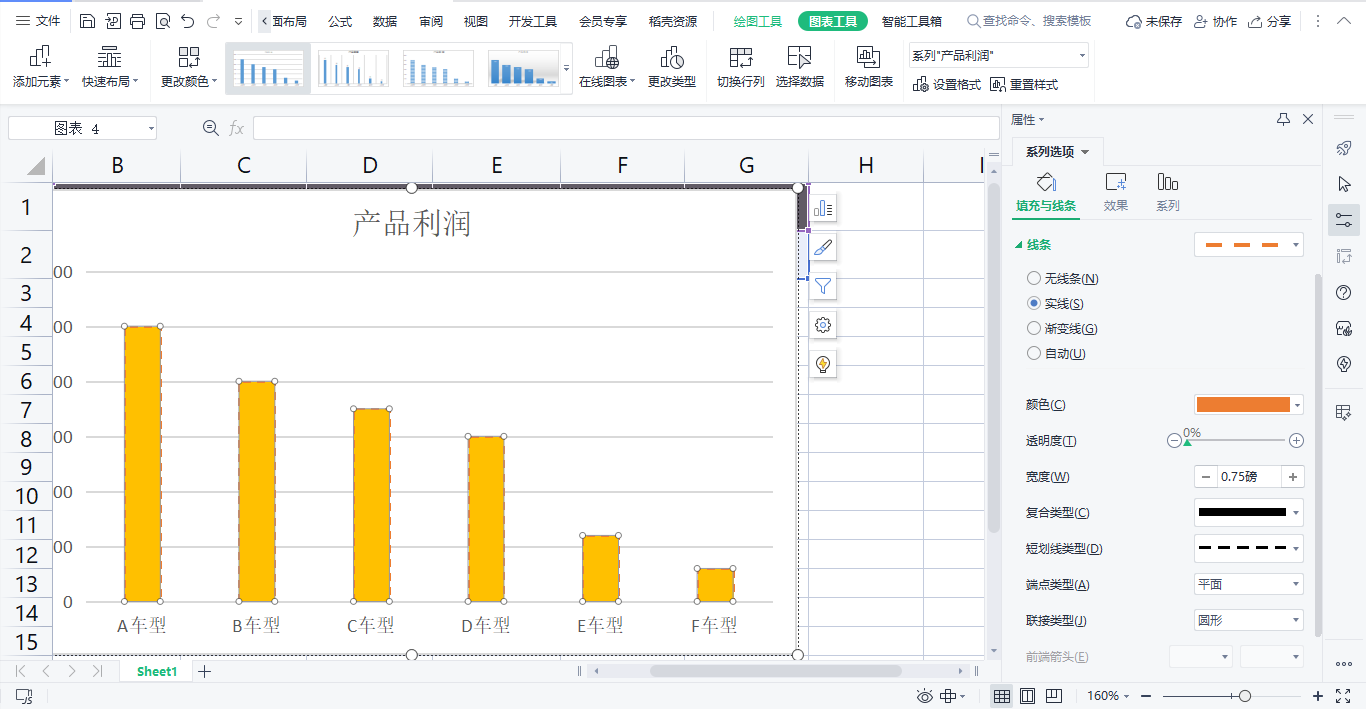Collapse the 线条 line section
Image resolution: width=1366 pixels, height=709 pixels.
pyautogui.click(x=1019, y=244)
